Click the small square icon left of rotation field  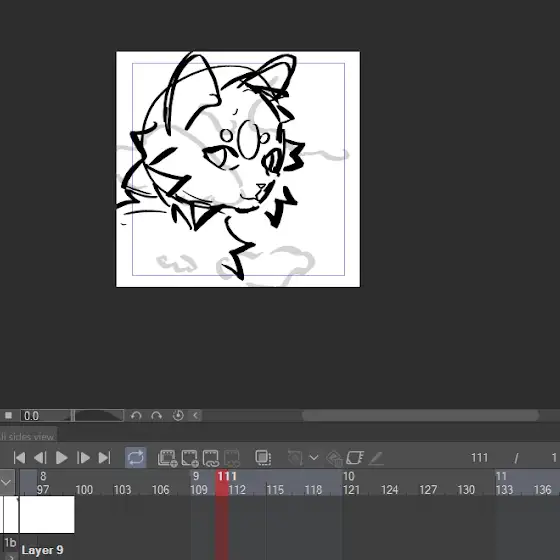9,415
